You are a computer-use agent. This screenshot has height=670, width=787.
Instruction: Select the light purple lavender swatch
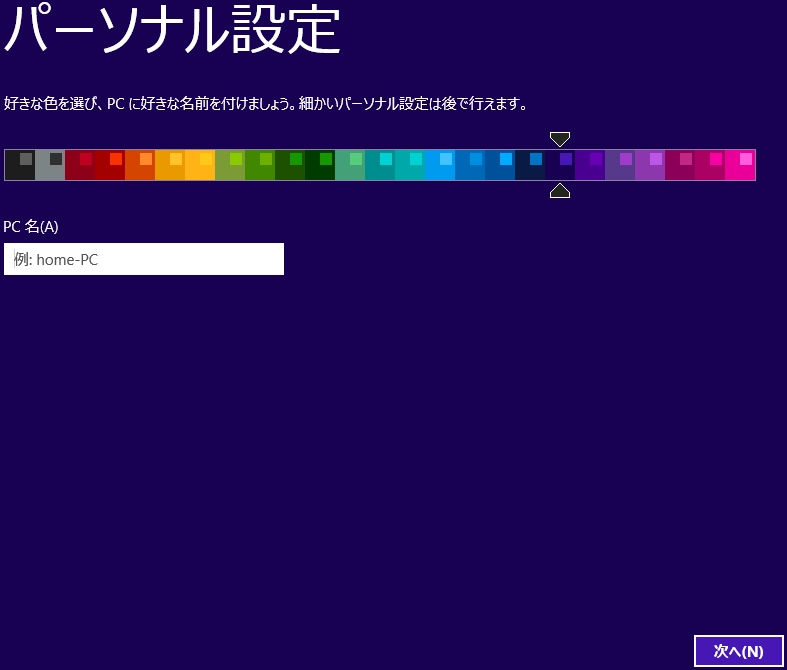[650, 165]
